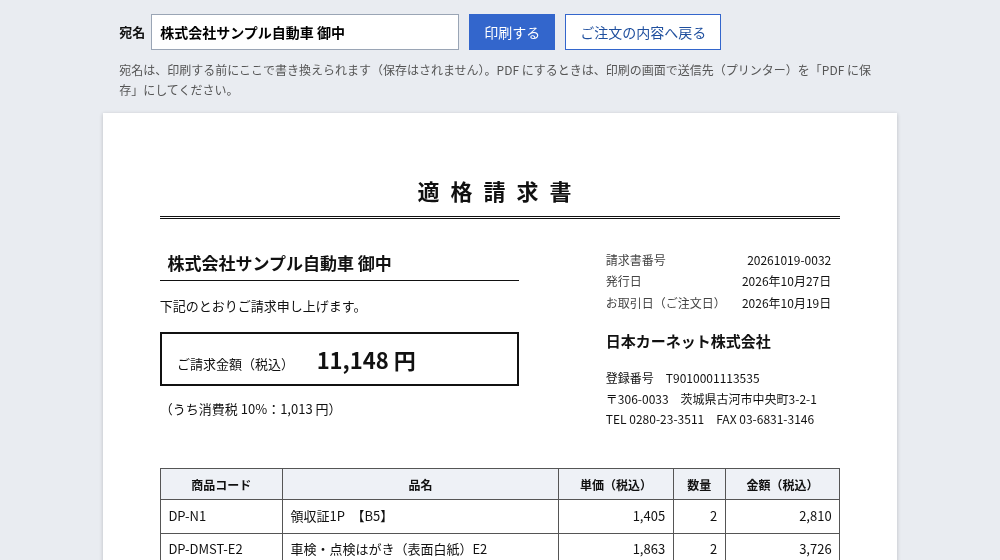Click the postal code 〒306-0033
1000x560 pixels.
click(x=637, y=399)
